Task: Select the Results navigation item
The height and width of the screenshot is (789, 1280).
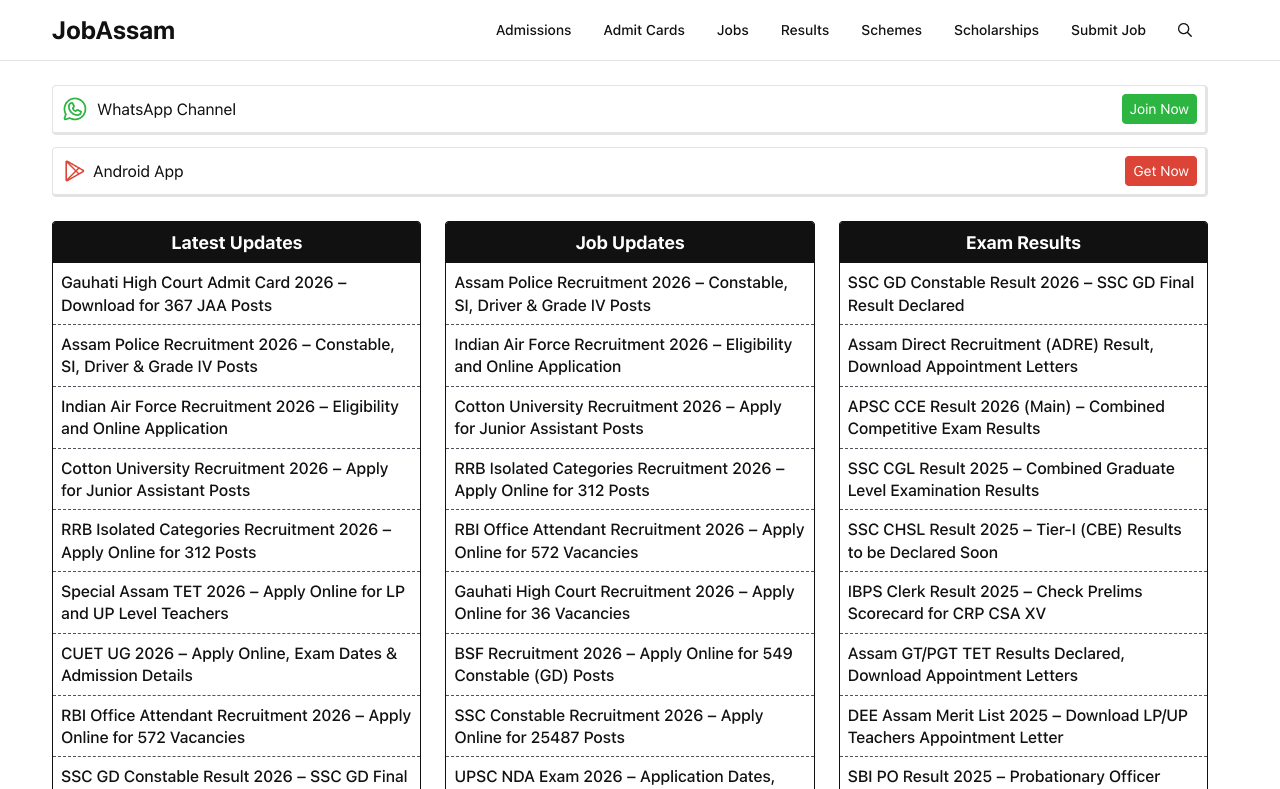Action: (x=804, y=30)
